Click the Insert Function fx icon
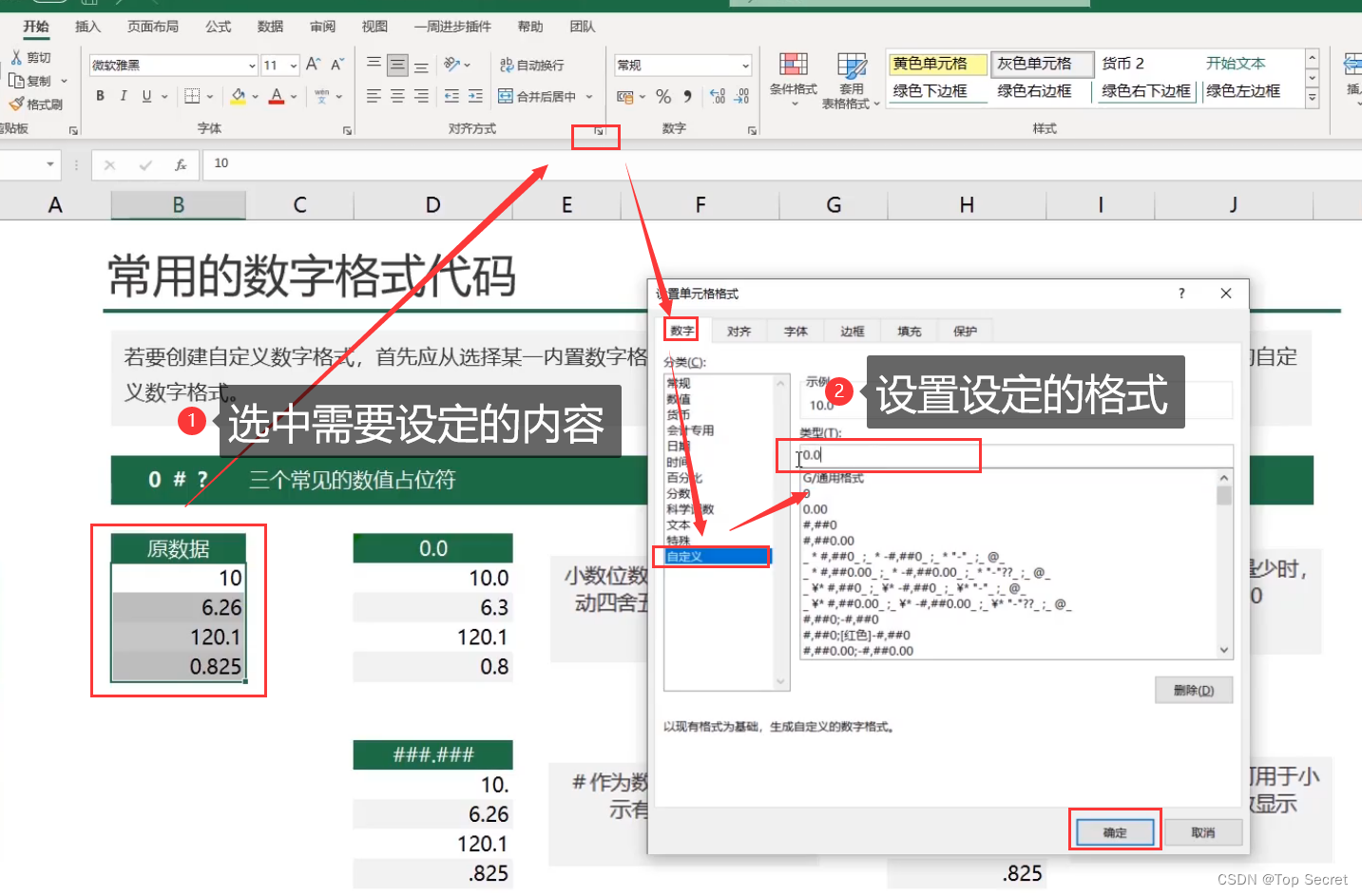 181,164
